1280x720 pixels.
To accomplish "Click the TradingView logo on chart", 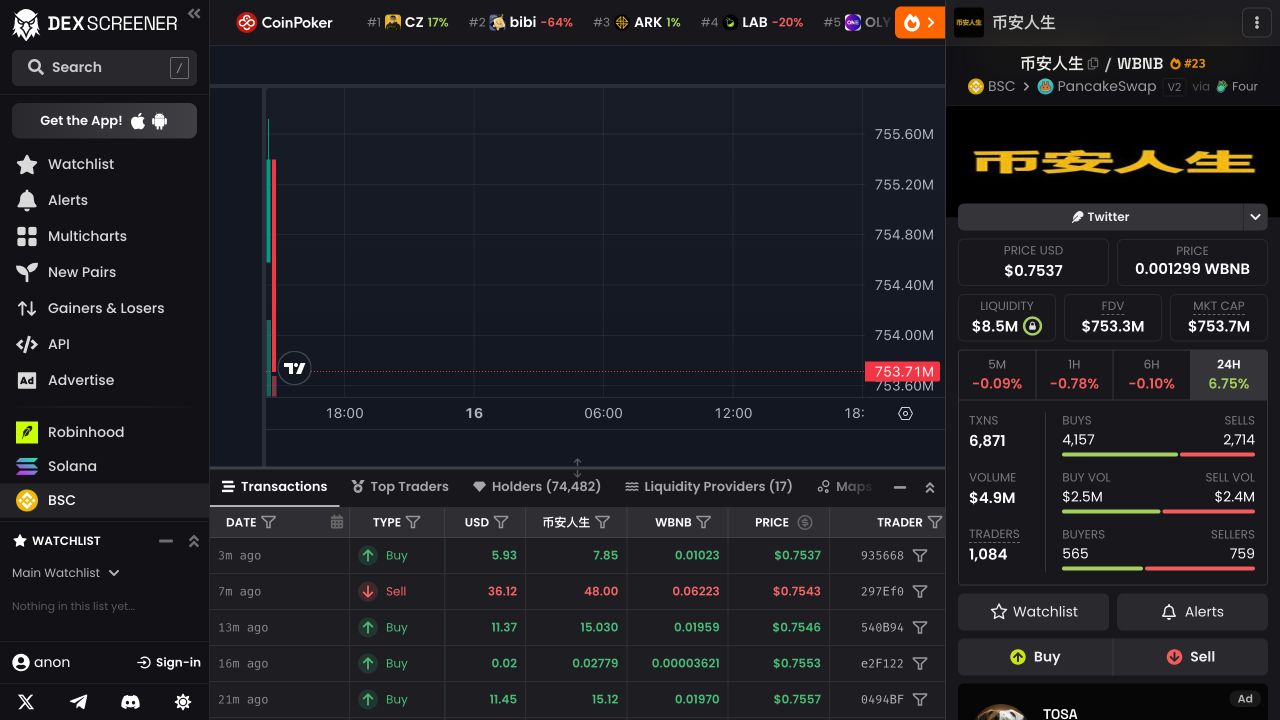I will pyautogui.click(x=294, y=368).
